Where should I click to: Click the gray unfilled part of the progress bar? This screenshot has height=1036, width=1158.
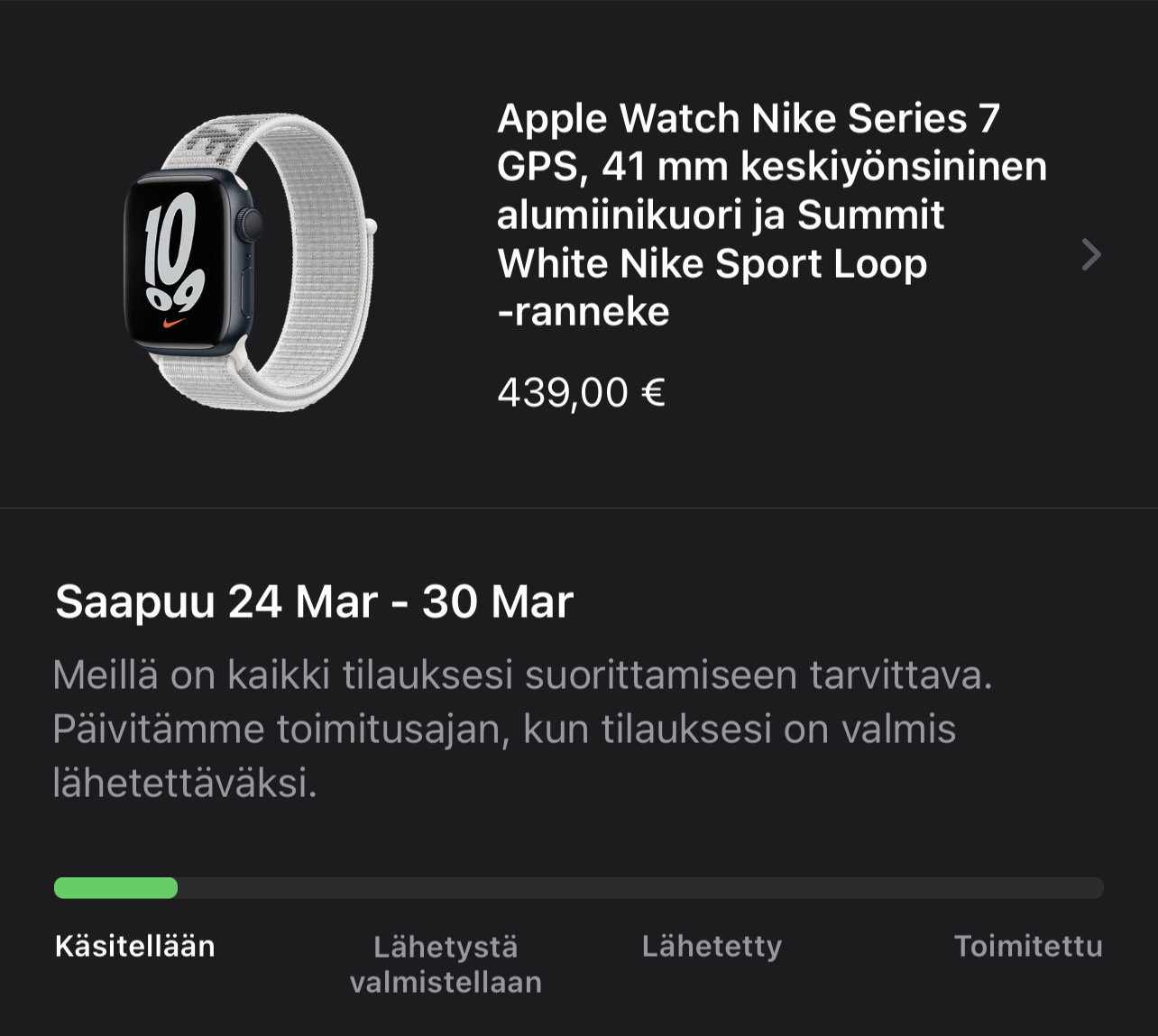click(640, 888)
